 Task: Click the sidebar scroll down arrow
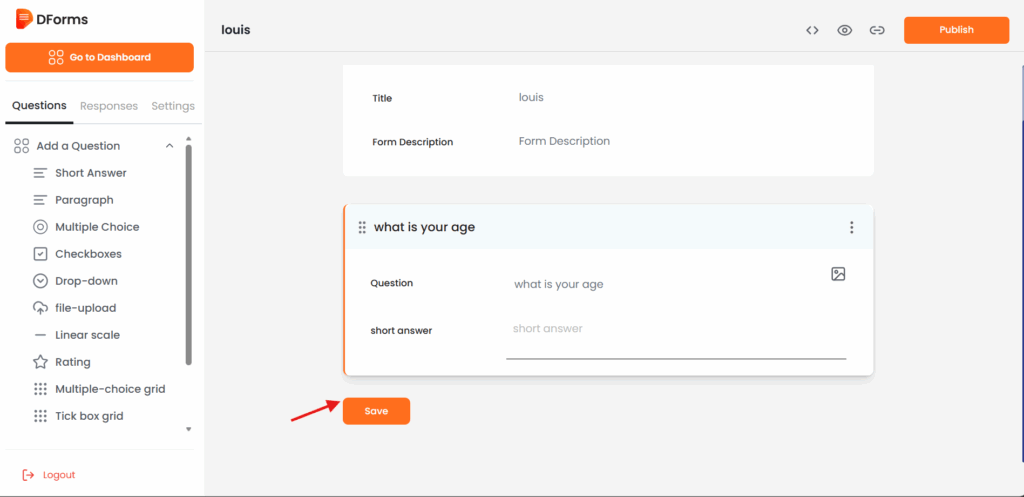[188, 429]
